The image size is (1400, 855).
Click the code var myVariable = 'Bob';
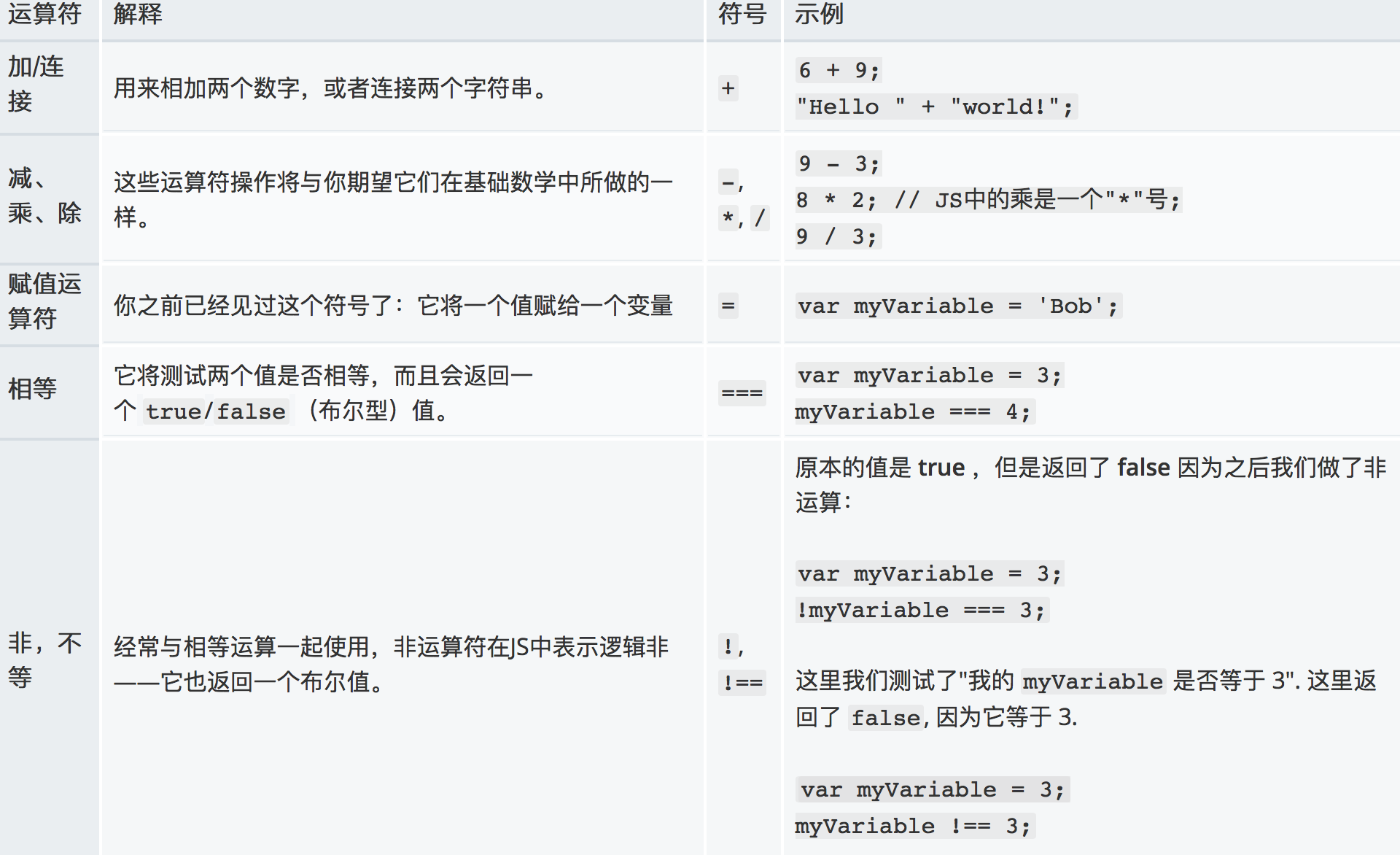pos(958,306)
